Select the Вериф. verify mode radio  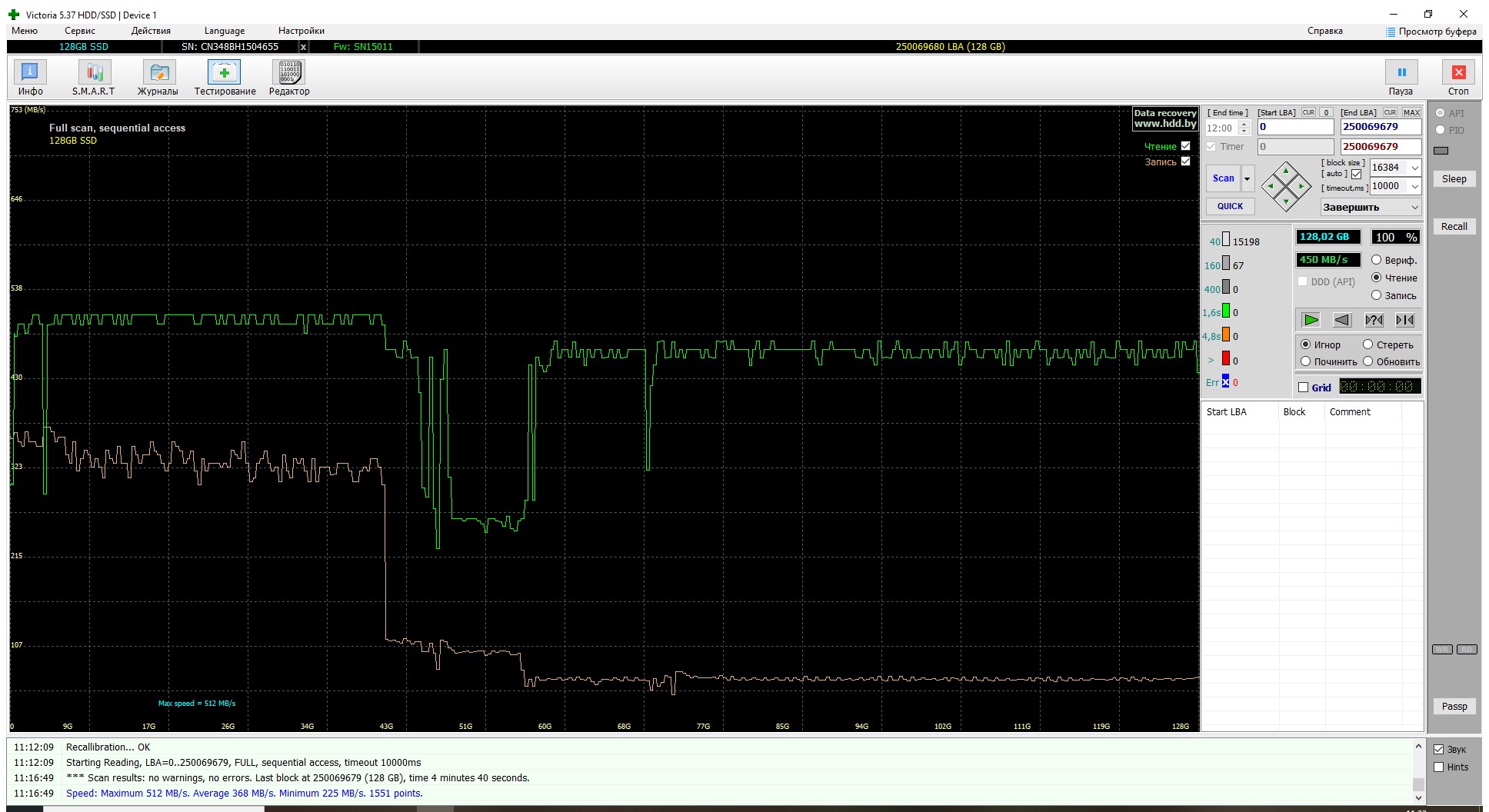(x=1377, y=260)
